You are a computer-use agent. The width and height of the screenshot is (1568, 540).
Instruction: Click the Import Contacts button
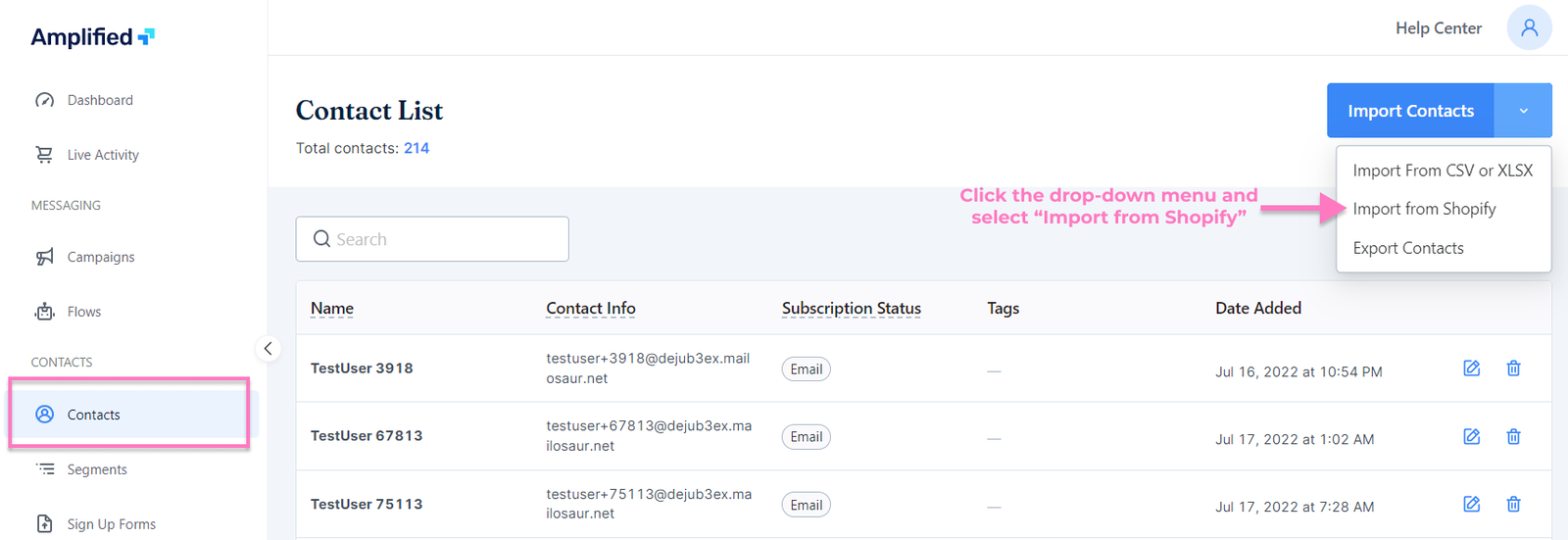pyautogui.click(x=1410, y=111)
